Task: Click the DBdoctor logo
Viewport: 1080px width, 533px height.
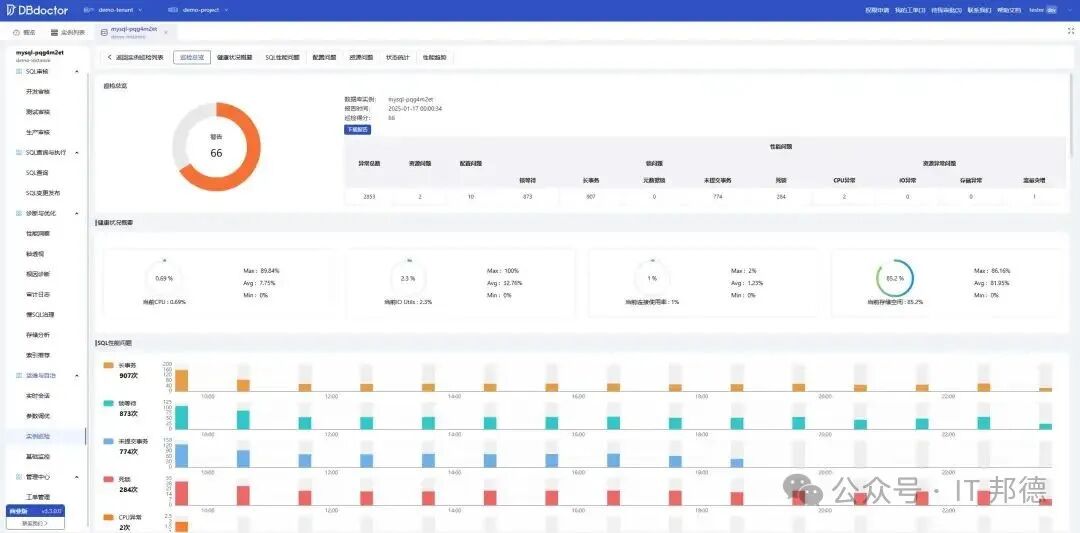Action: pos(37,10)
